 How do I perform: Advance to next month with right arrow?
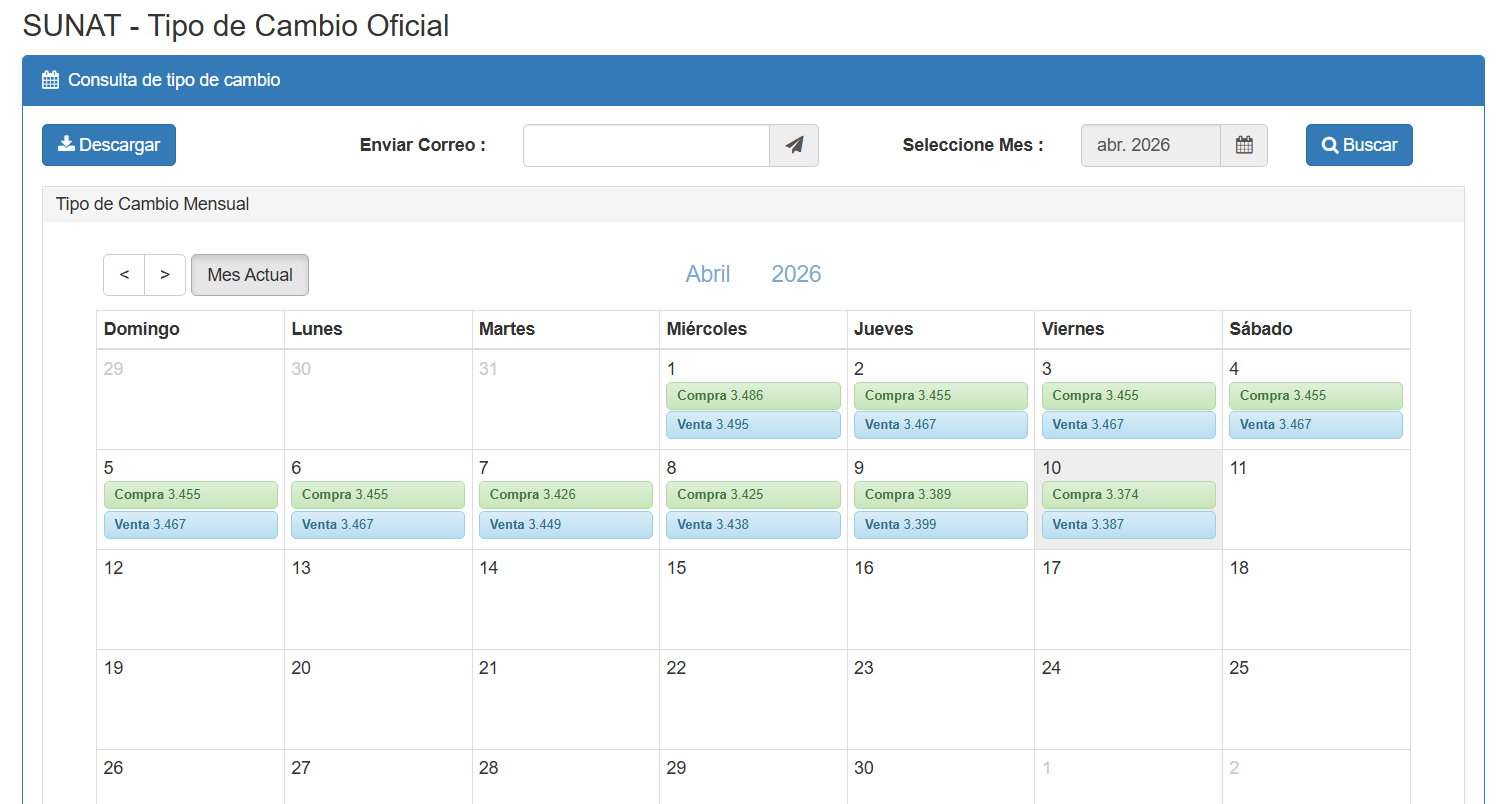point(165,275)
